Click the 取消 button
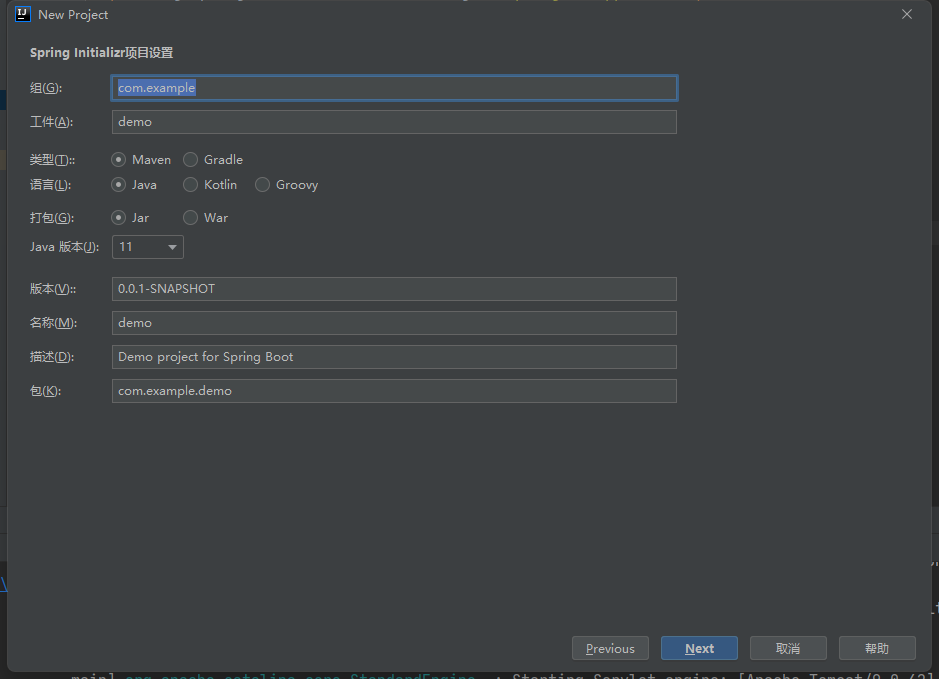939x679 pixels. [x=788, y=648]
